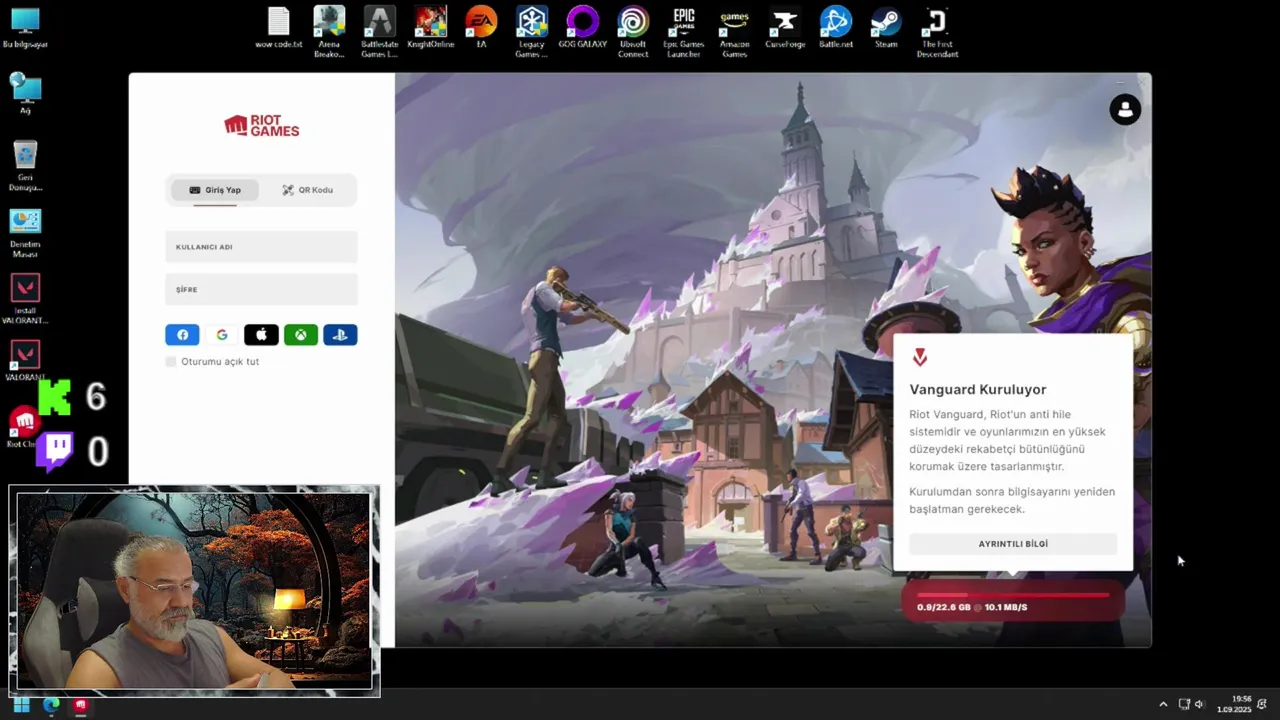Click the download progress bar
The width and height of the screenshot is (1280, 720).
pyautogui.click(x=1013, y=595)
